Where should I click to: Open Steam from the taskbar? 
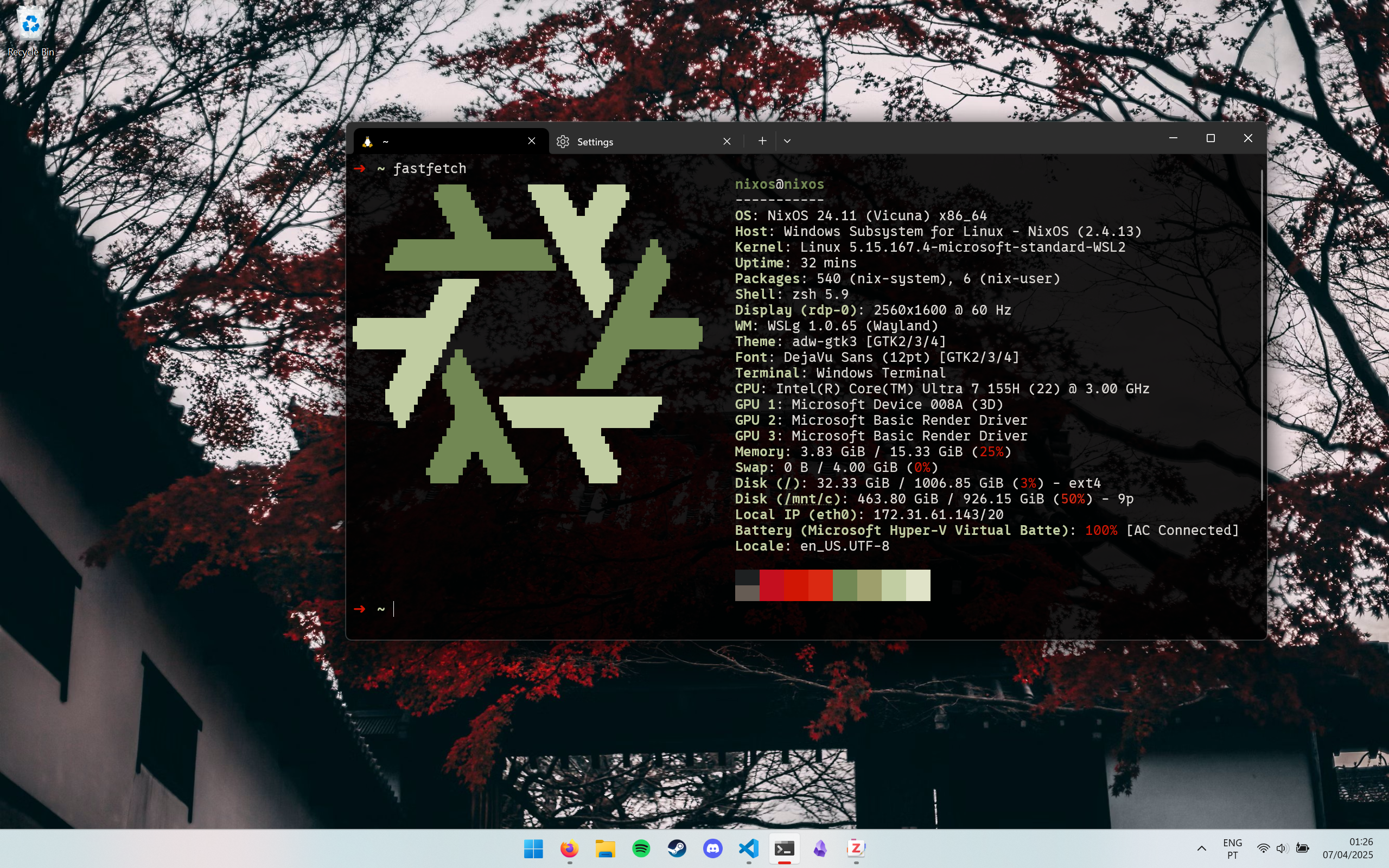coord(677,848)
